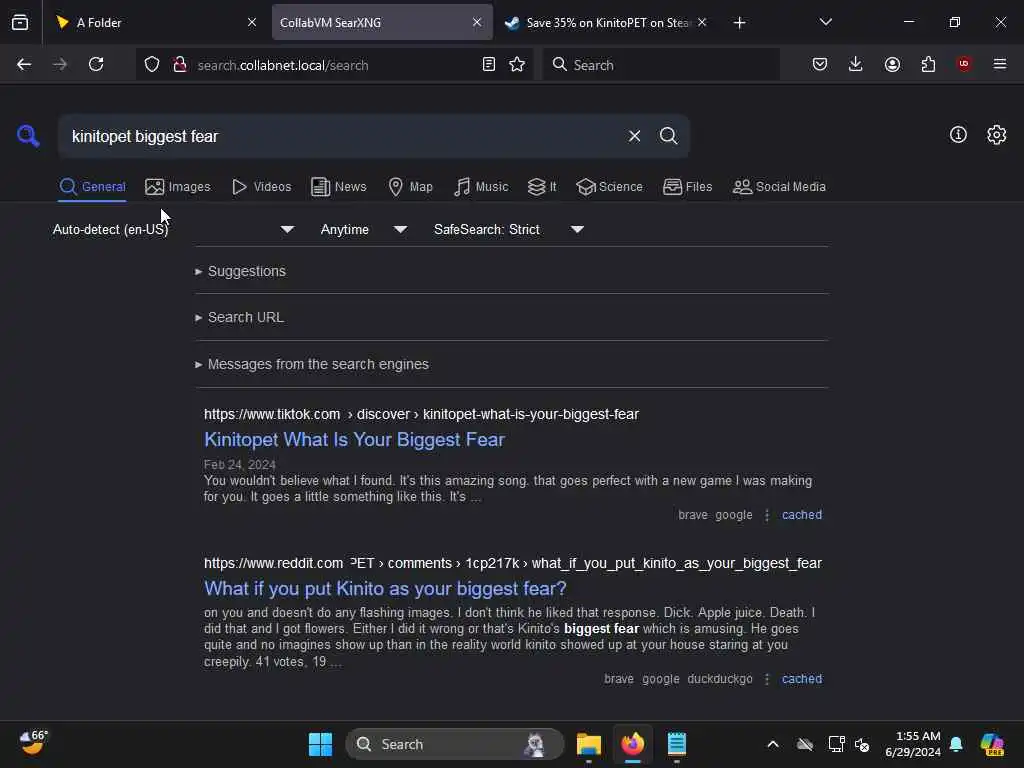Select the Files search category
The height and width of the screenshot is (768, 1024).
pos(688,187)
